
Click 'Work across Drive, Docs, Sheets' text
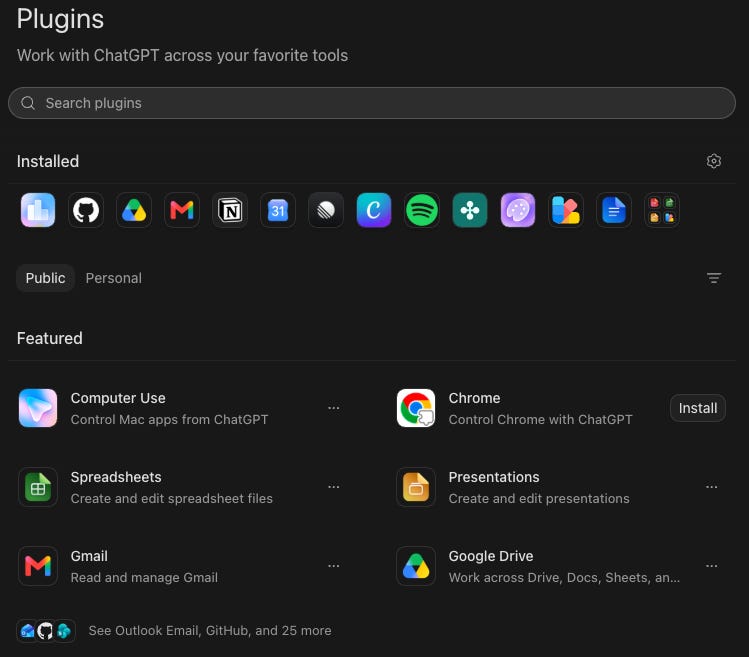(564, 577)
